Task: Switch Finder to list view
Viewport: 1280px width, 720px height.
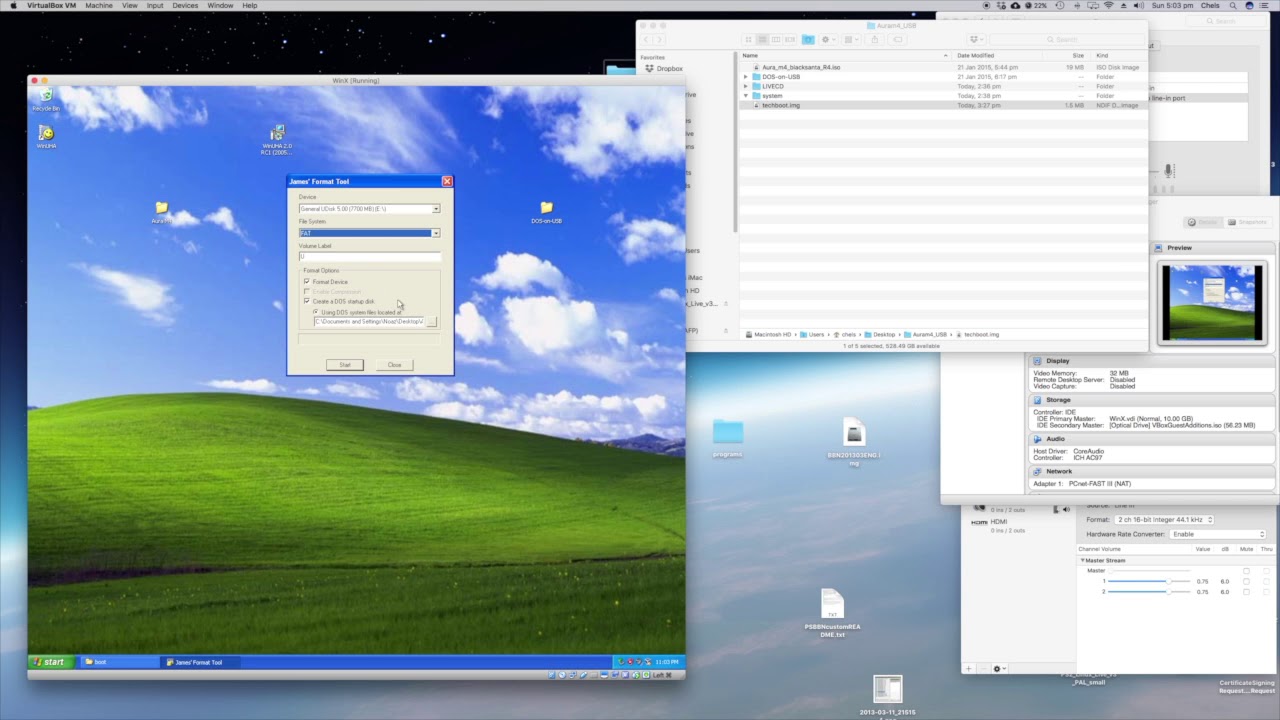Action: pos(762,39)
